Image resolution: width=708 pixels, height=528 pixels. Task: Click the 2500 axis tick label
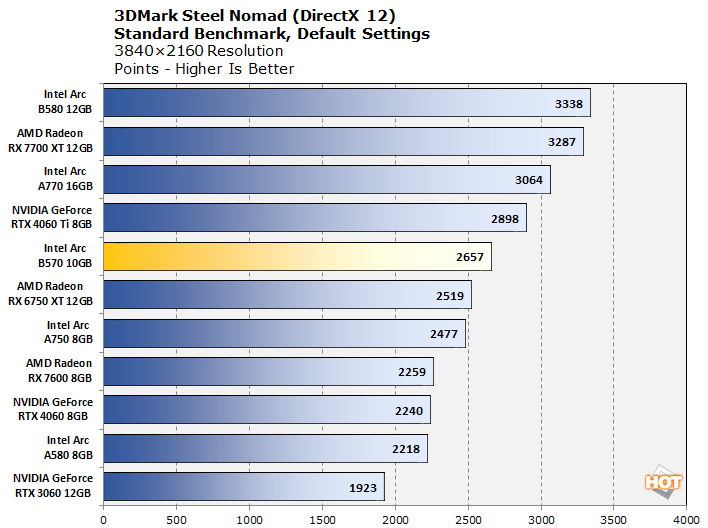468,520
